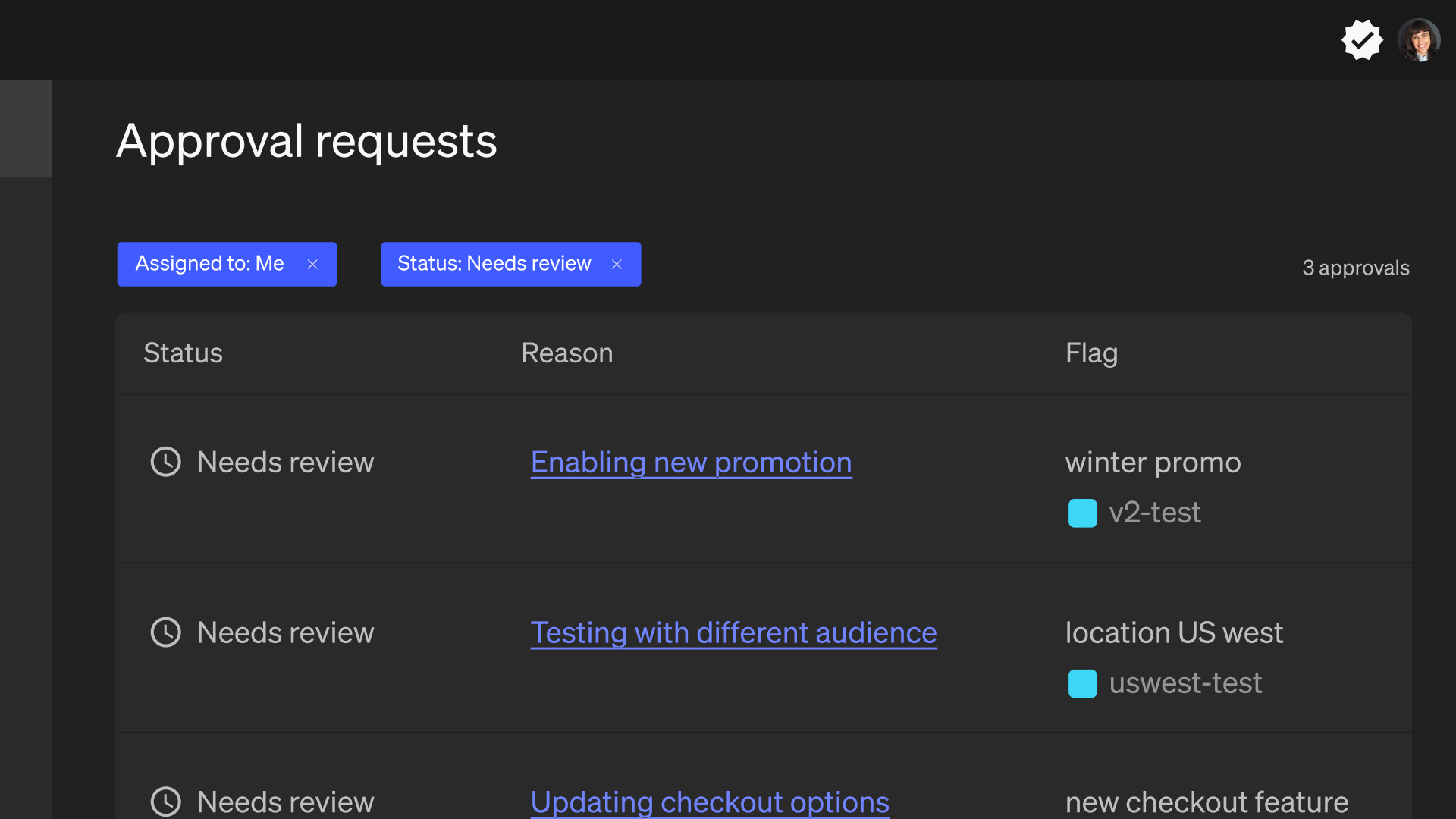
Task: Click the Flag column header
Action: click(x=1091, y=353)
